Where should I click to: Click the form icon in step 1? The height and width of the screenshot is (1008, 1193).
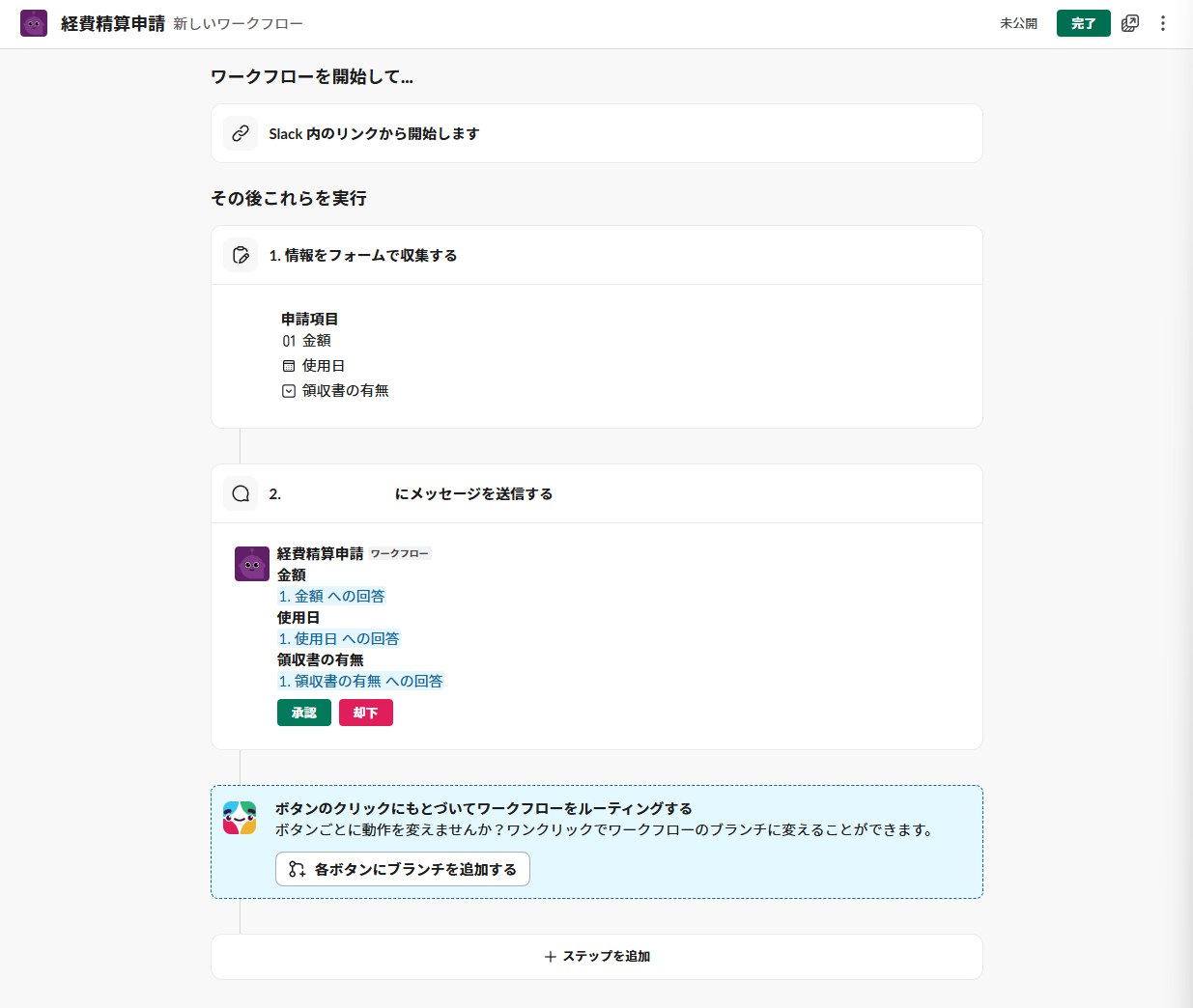[241, 255]
